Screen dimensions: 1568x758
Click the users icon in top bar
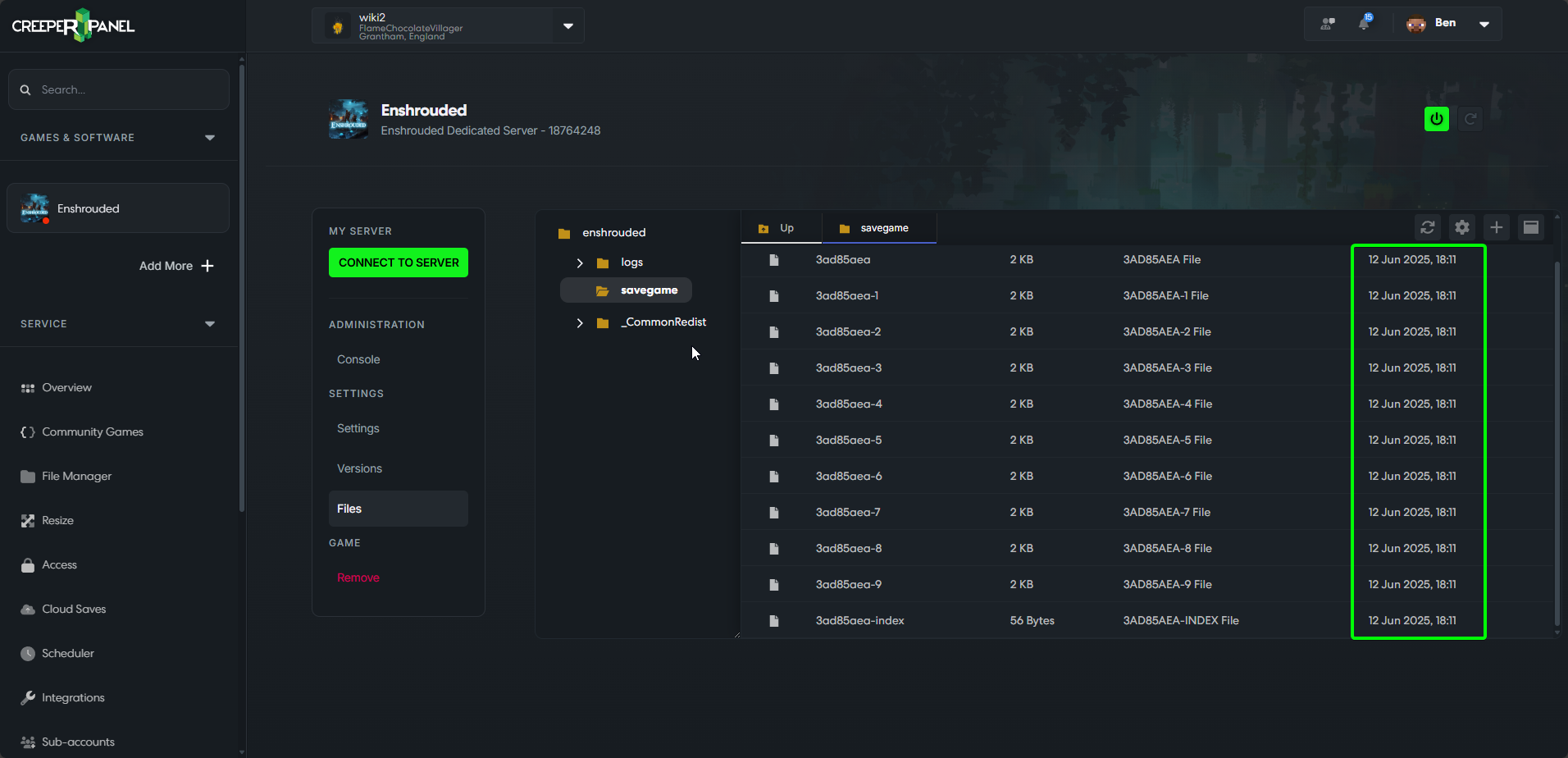click(1328, 24)
